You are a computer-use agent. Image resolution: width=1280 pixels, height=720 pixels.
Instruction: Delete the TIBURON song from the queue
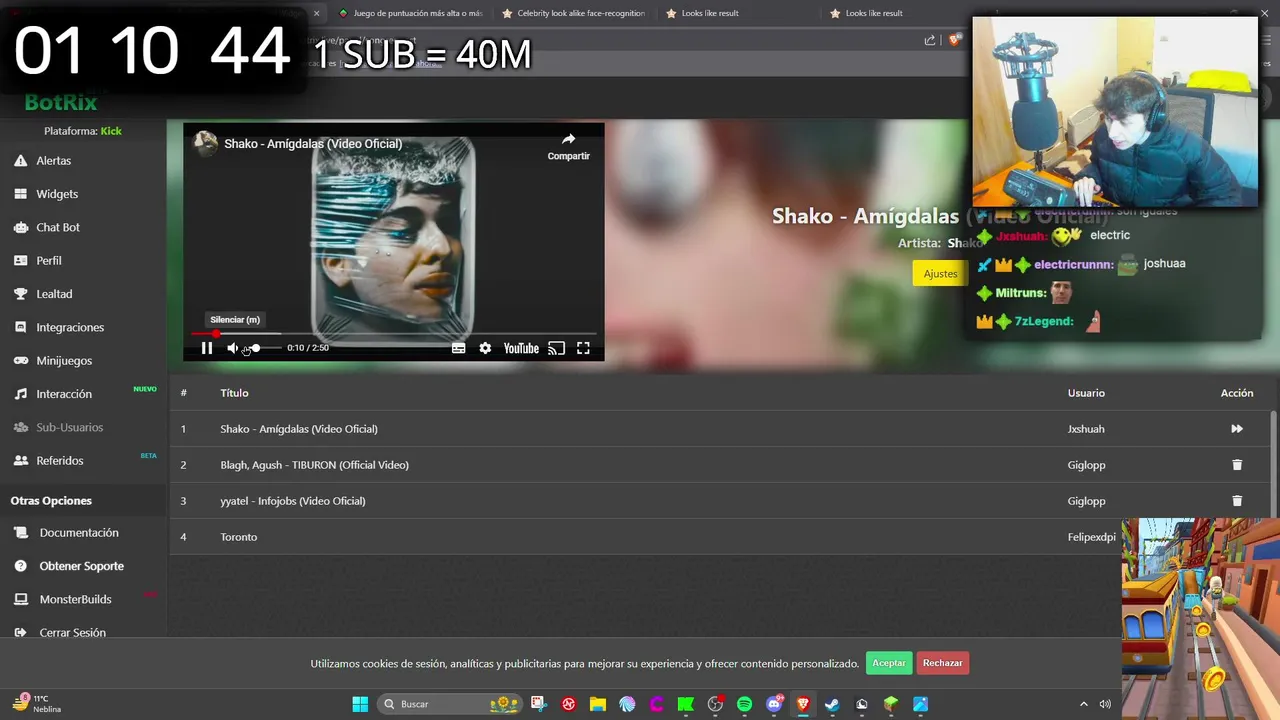(1237, 465)
